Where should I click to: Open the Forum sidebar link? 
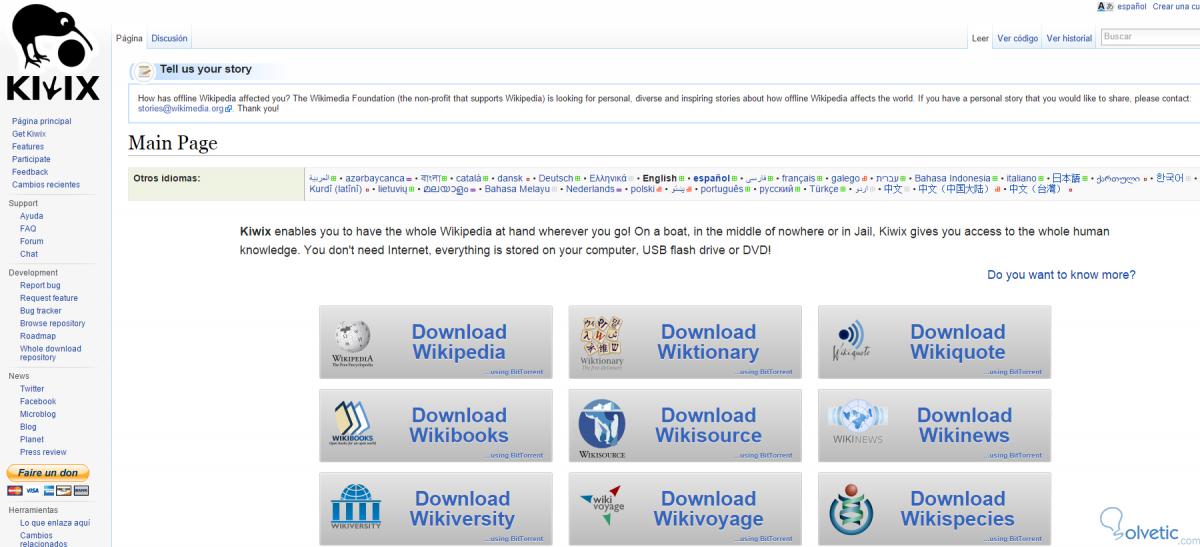pyautogui.click(x=32, y=241)
